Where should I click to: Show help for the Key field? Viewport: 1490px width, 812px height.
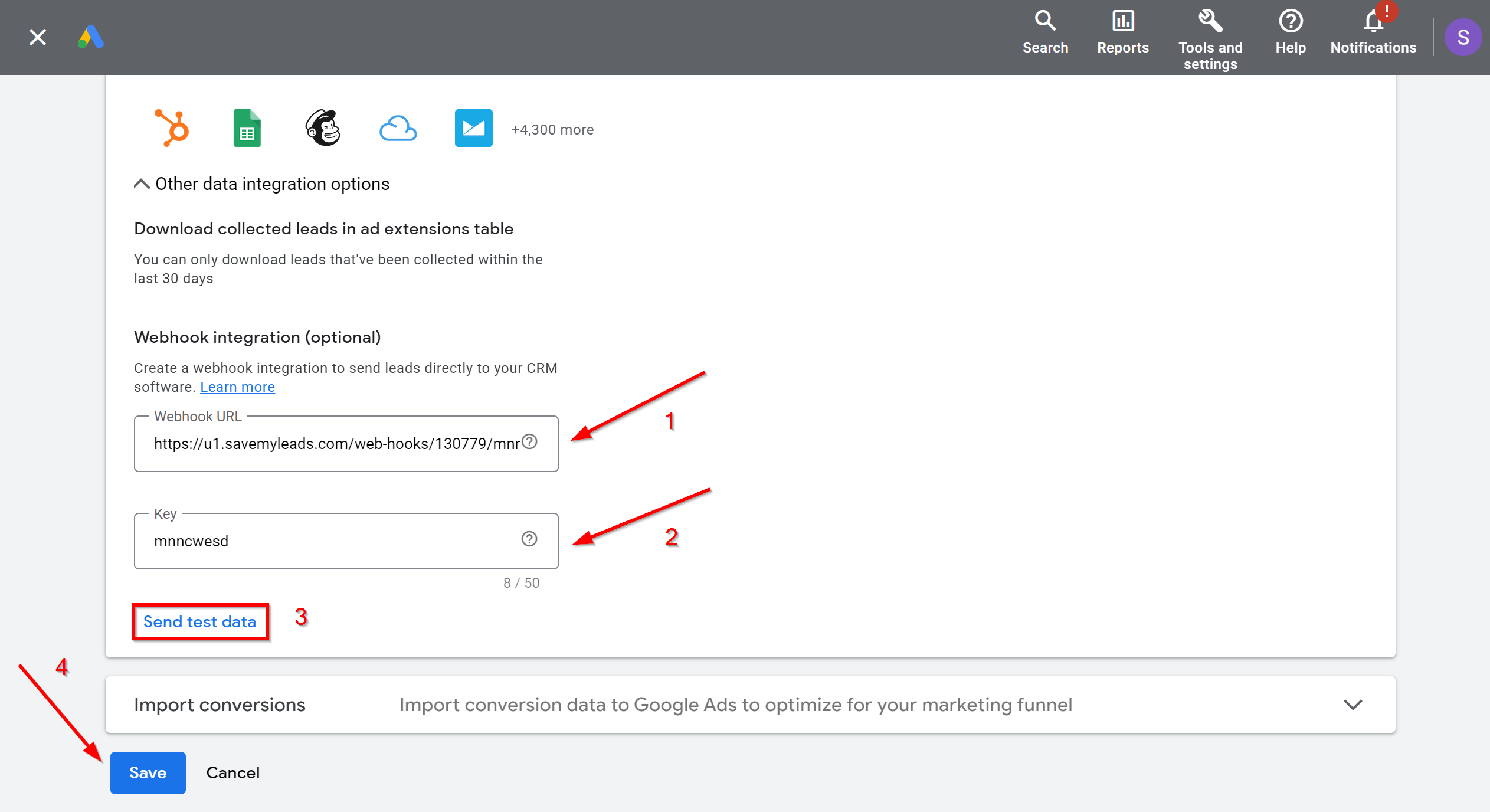click(x=529, y=539)
